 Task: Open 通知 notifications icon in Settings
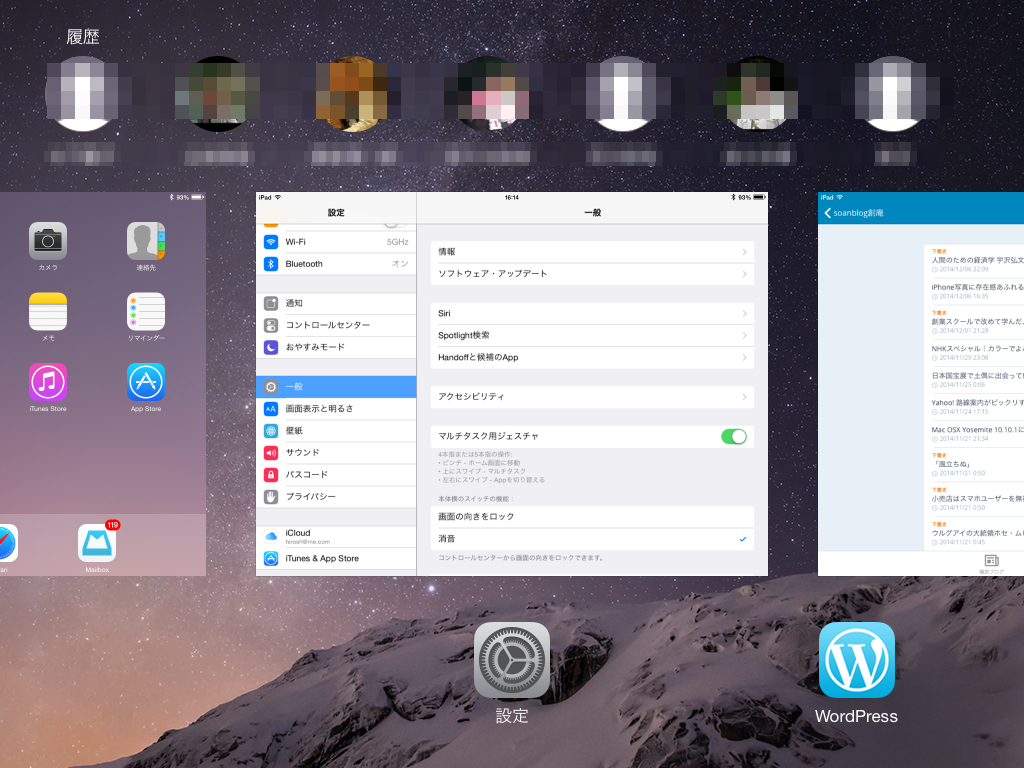tap(271, 303)
